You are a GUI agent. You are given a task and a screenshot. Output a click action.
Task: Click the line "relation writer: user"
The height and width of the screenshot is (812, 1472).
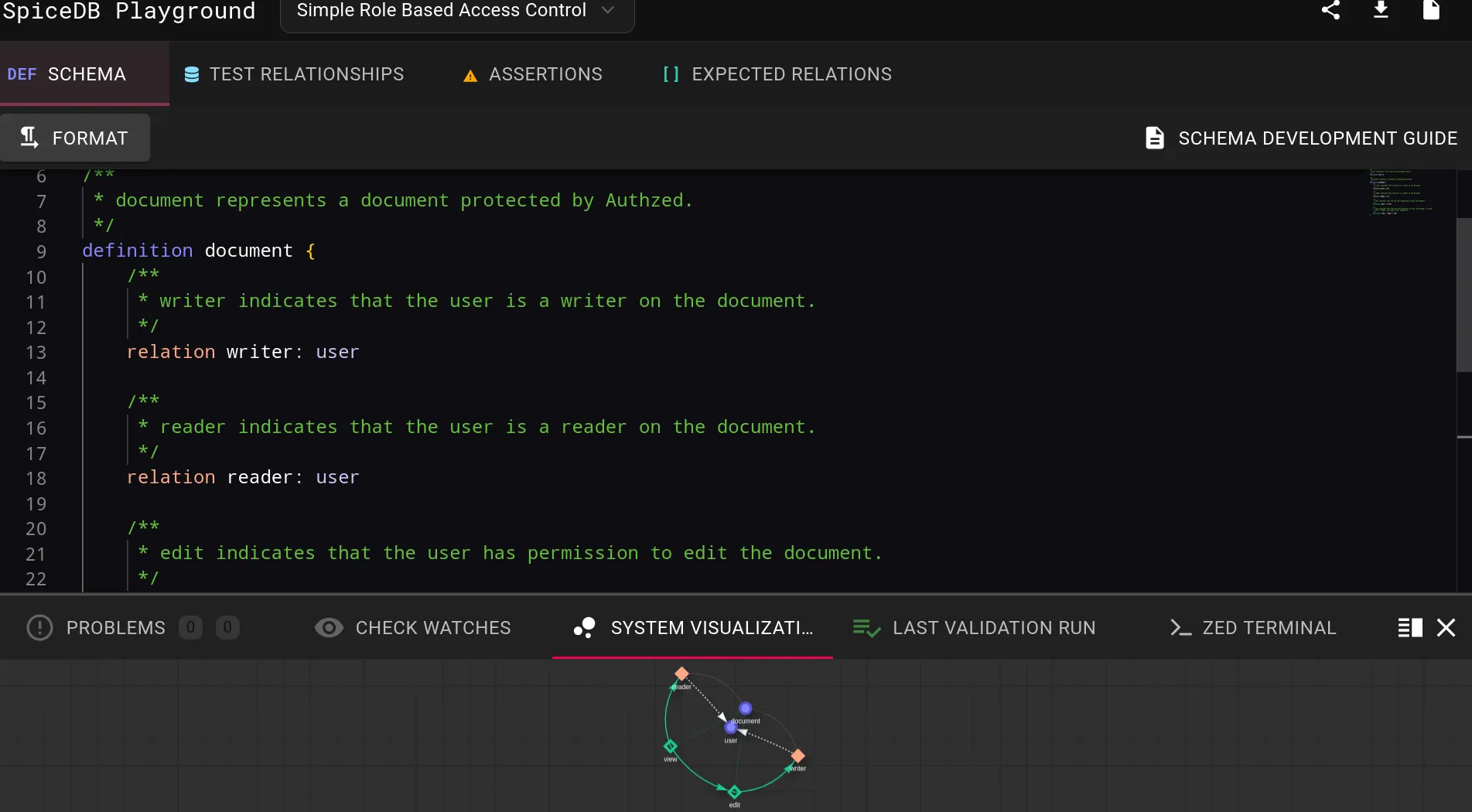click(x=243, y=352)
